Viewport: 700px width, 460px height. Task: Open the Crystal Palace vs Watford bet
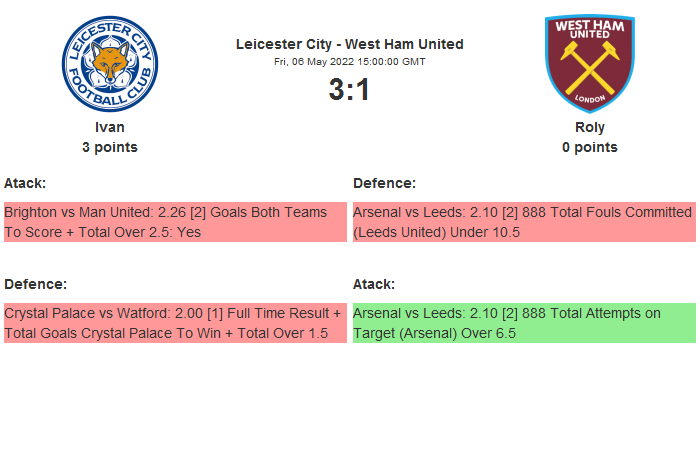[x=175, y=323]
